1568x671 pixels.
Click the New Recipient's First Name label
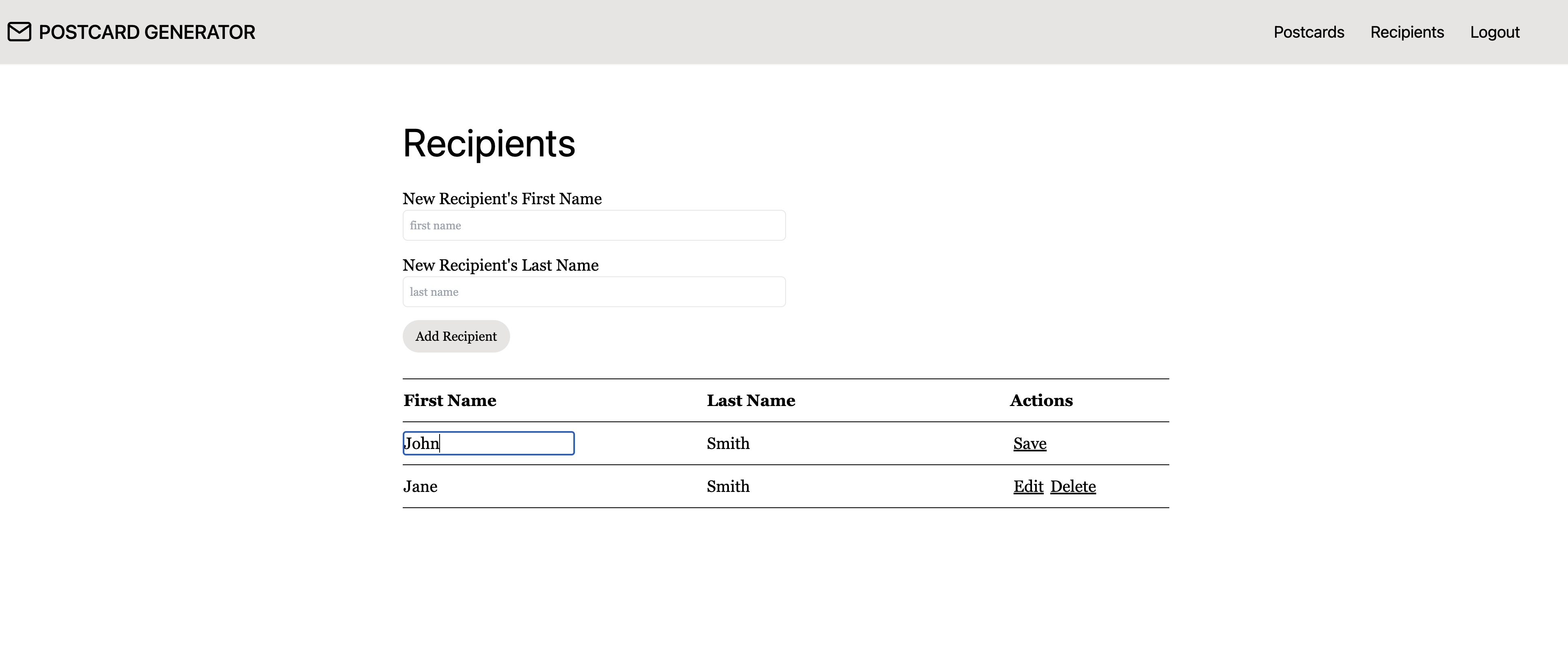pyautogui.click(x=502, y=199)
